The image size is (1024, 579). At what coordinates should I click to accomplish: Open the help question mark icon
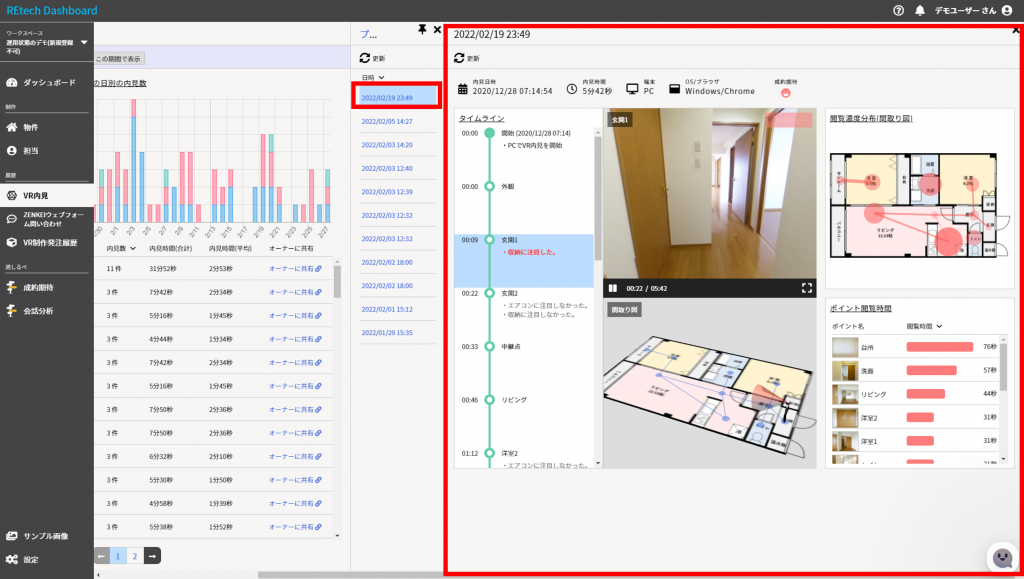(899, 10)
